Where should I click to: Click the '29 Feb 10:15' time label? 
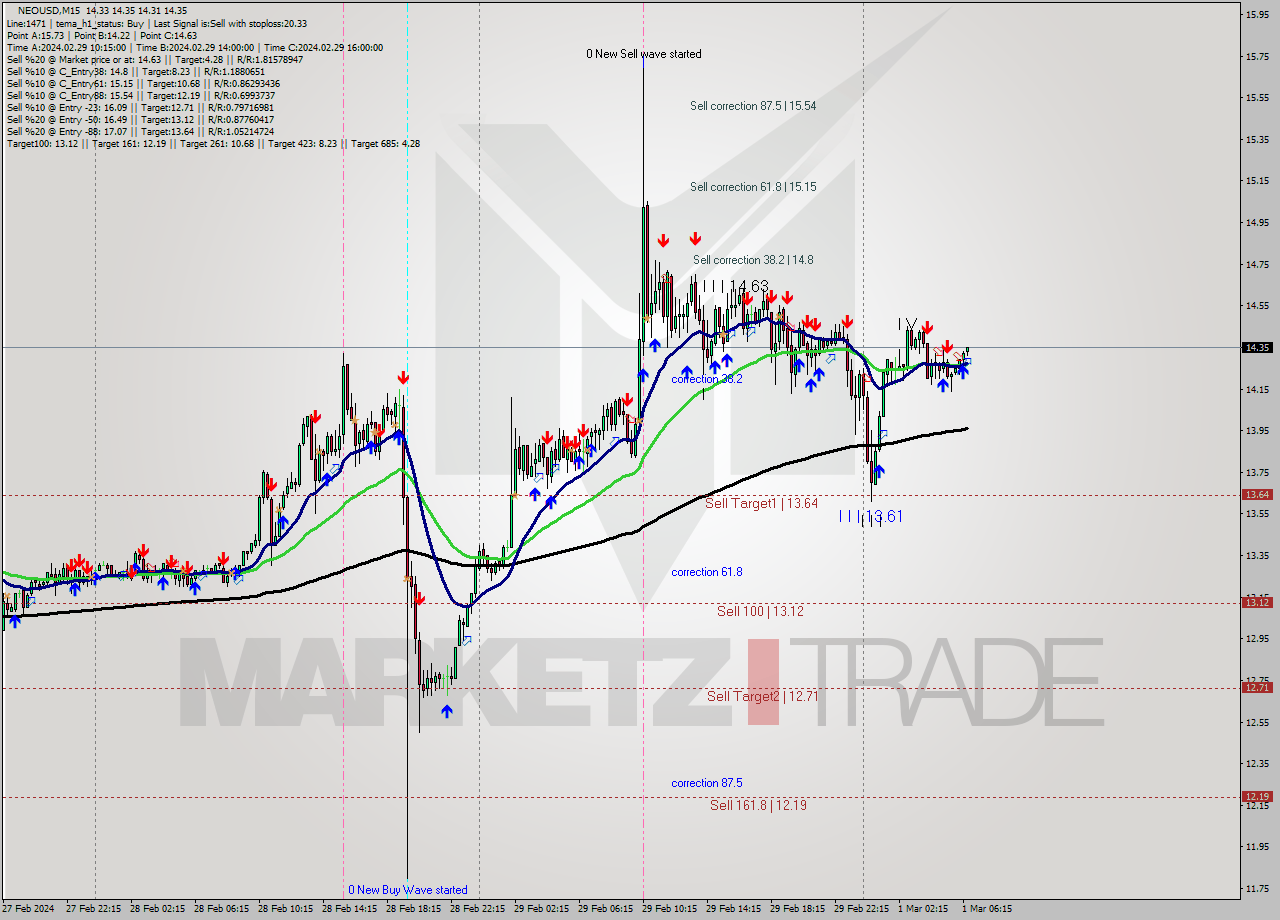[670, 909]
